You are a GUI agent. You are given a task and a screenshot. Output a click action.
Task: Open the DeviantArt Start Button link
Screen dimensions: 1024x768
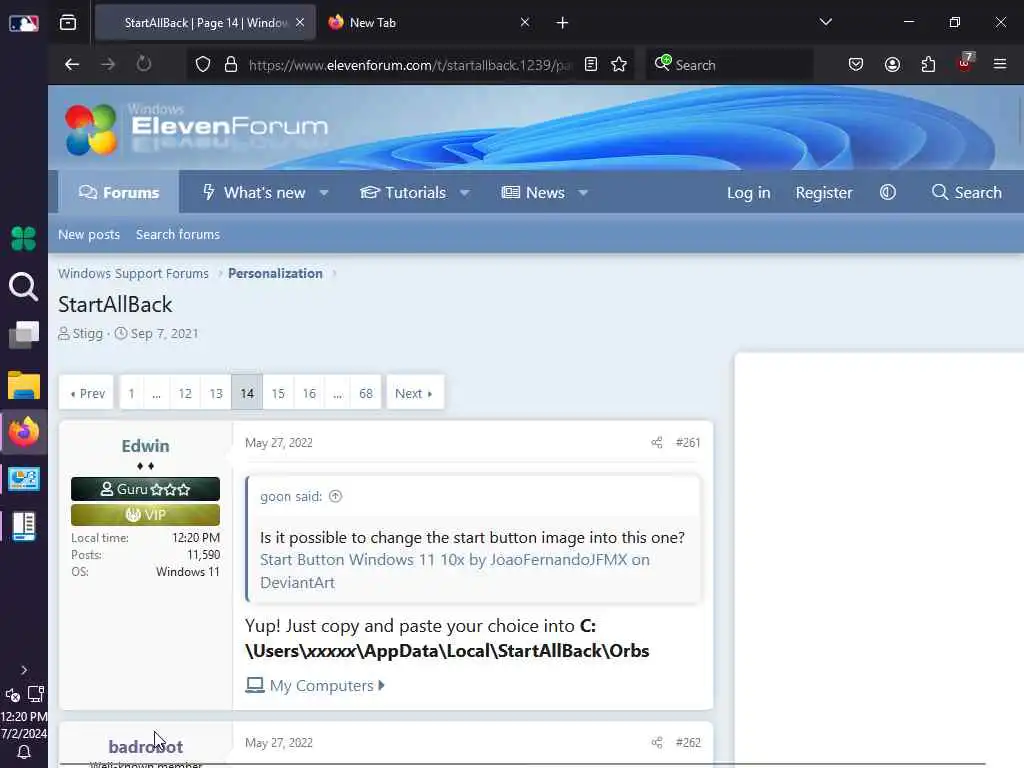click(455, 571)
